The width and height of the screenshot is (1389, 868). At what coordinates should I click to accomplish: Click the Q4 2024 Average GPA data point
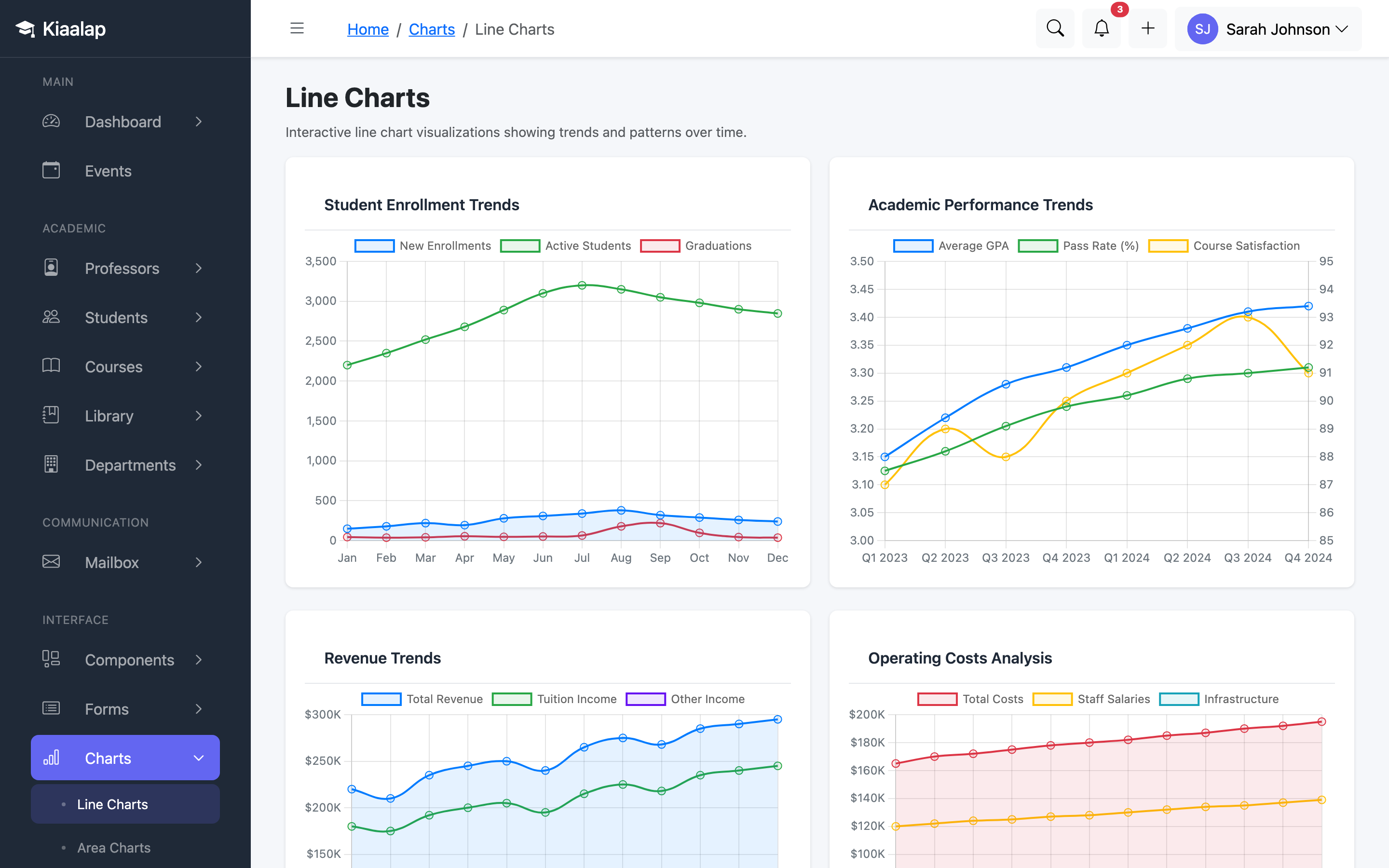(x=1308, y=306)
